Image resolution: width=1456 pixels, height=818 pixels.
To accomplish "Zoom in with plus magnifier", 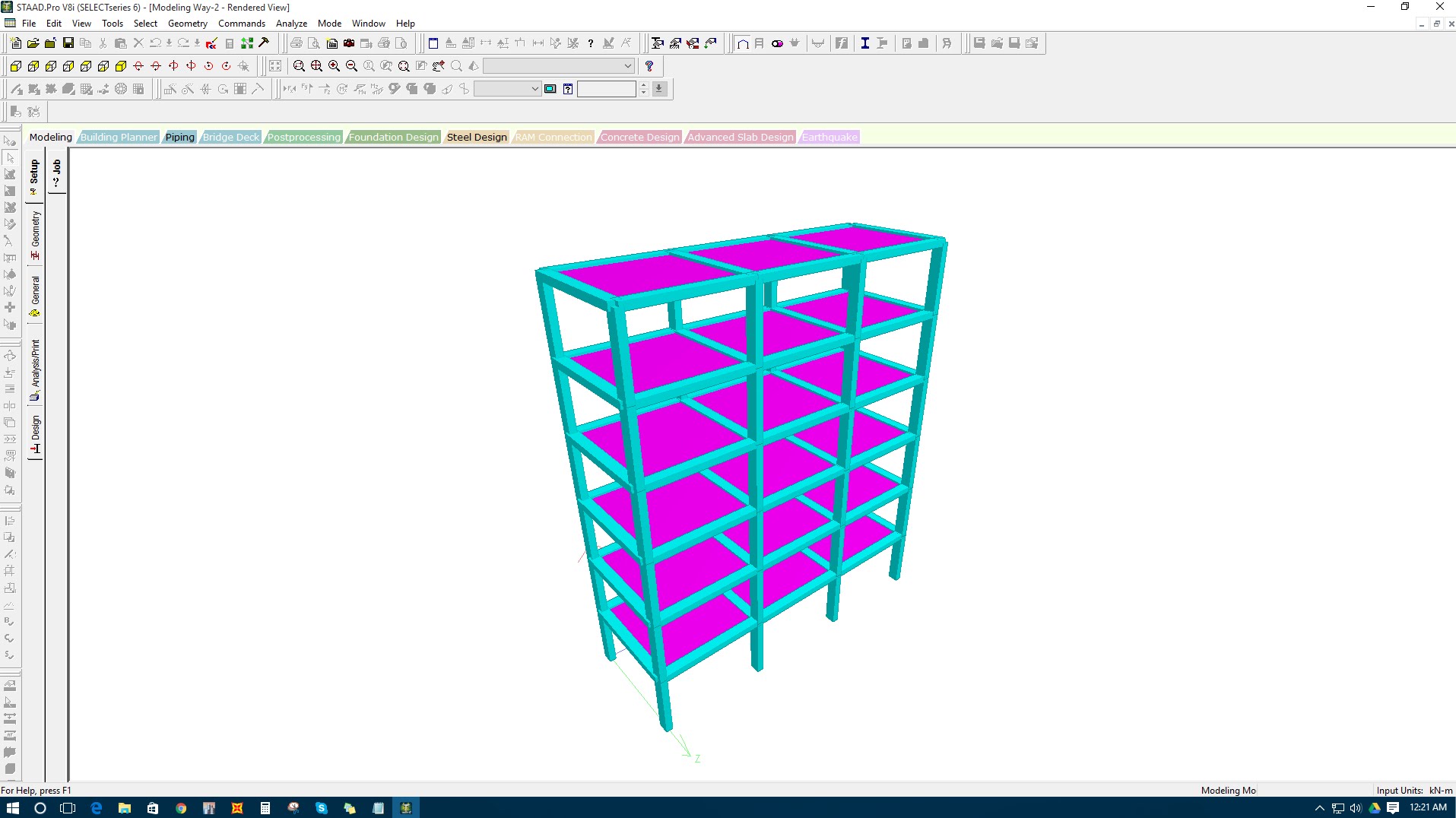I will coord(334,66).
